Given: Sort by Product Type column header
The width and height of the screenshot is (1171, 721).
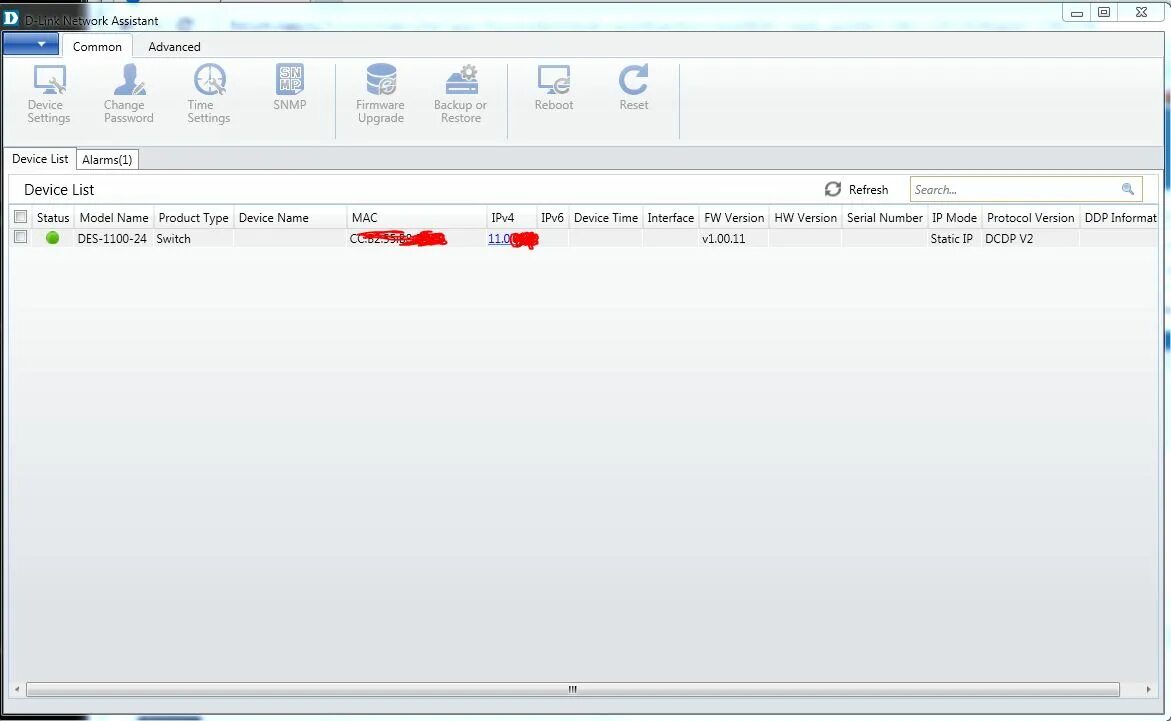Looking at the screenshot, I should click(193, 217).
